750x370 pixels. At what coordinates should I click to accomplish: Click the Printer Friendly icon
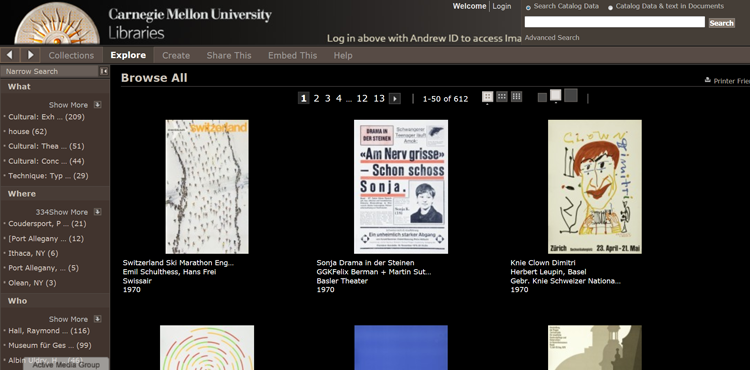[x=707, y=80]
